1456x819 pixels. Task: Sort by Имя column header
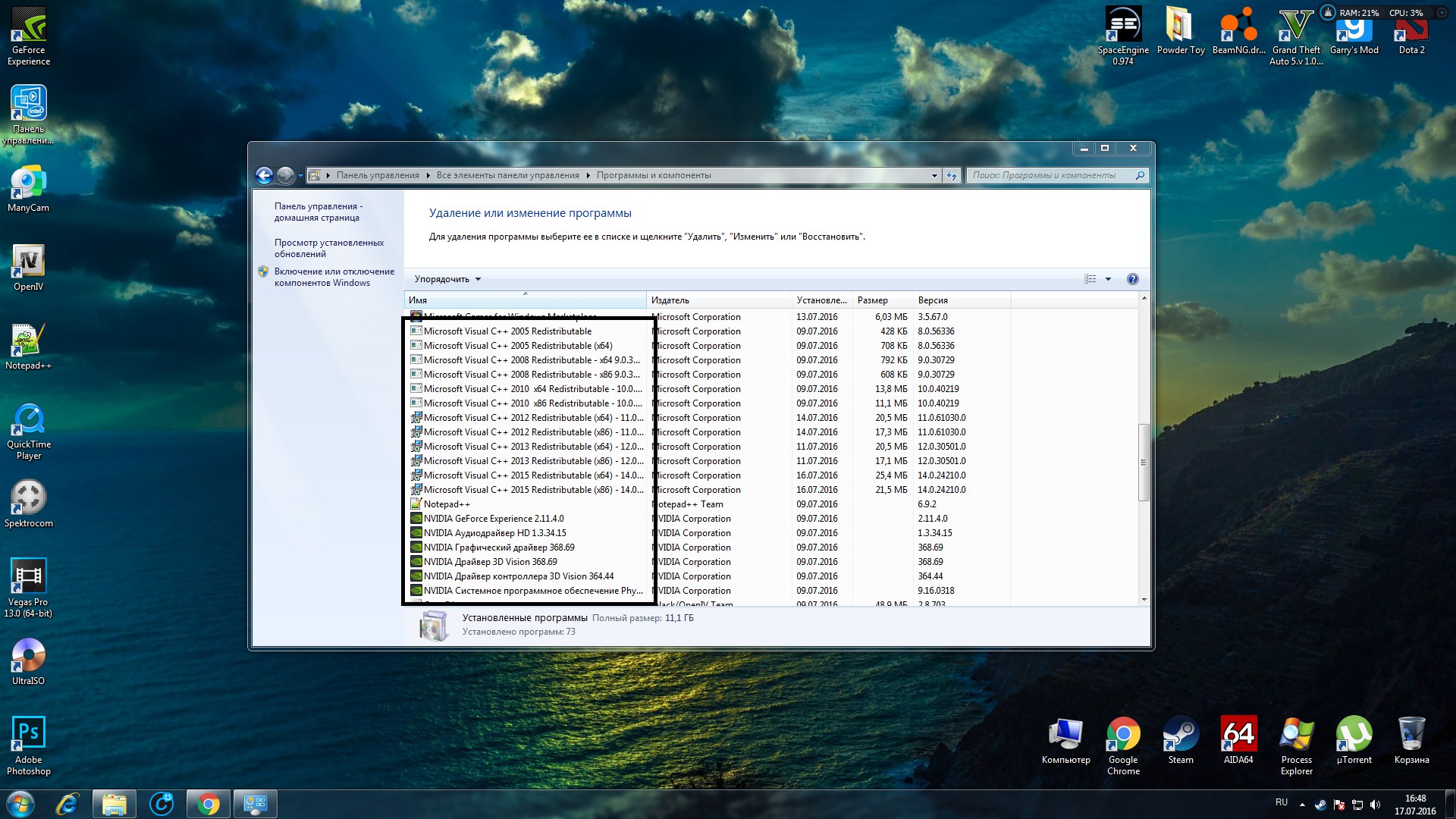coord(526,300)
